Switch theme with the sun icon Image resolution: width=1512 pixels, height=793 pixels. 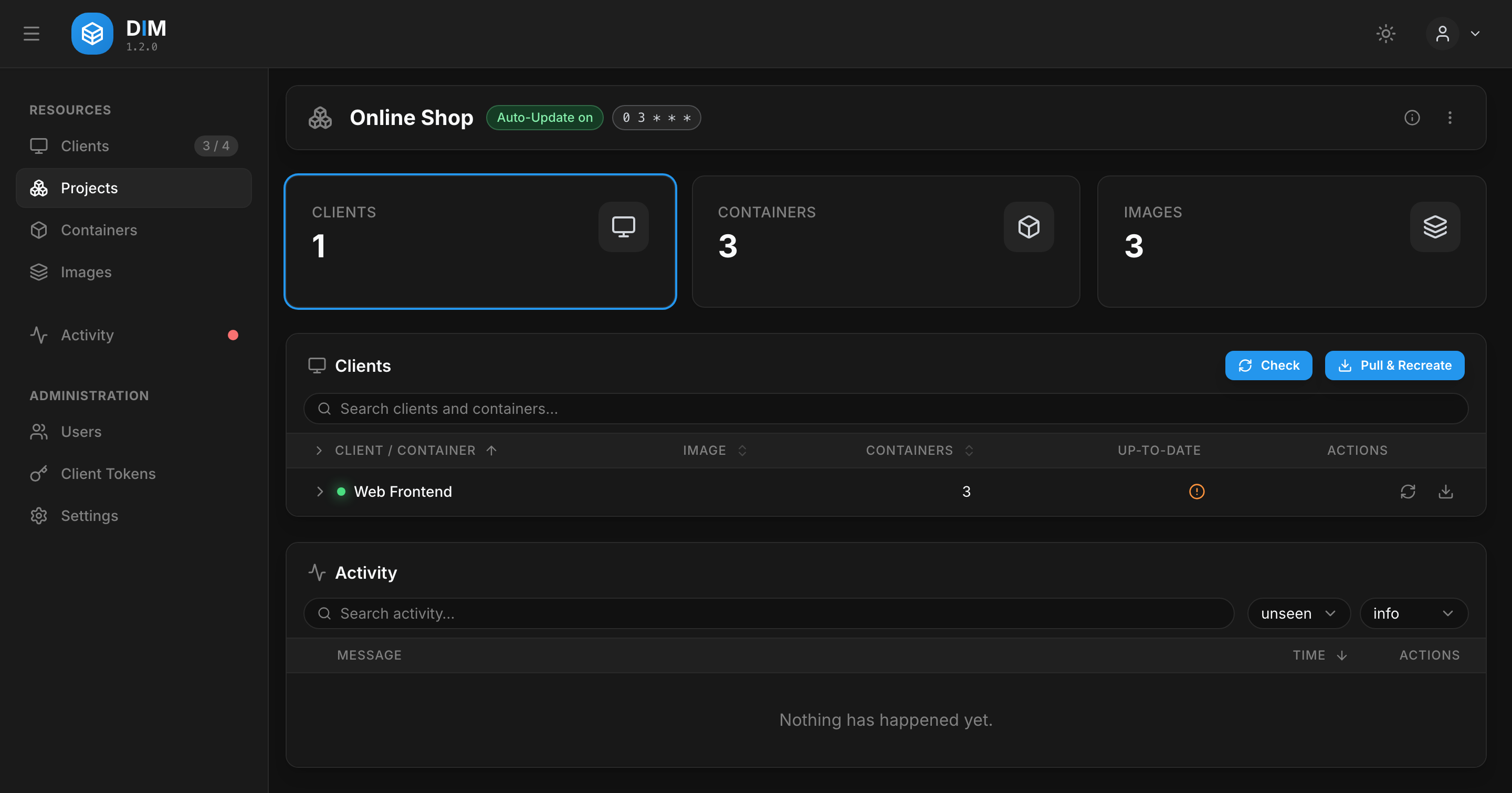click(x=1386, y=34)
